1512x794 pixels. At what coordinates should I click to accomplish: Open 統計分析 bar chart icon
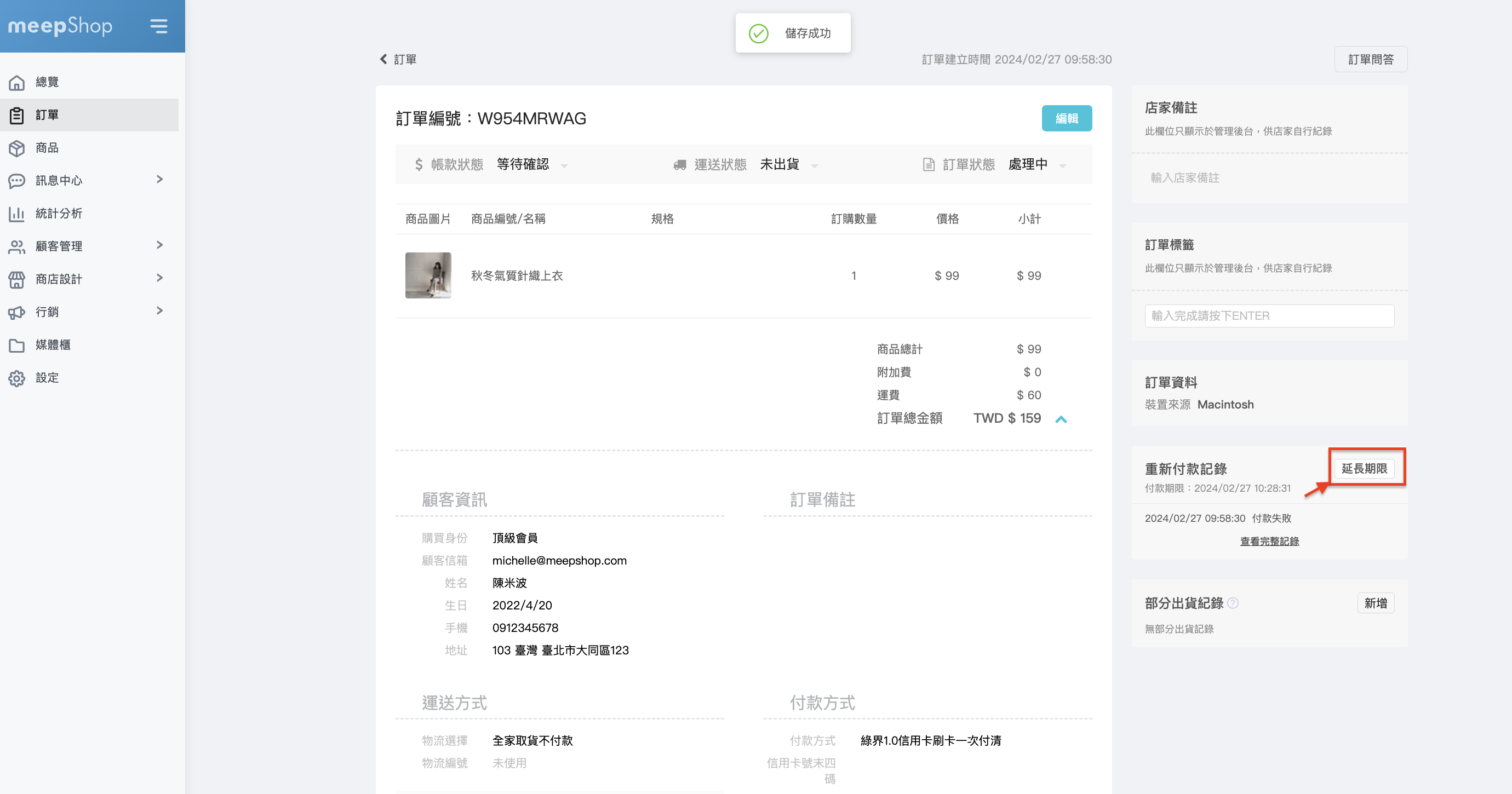pos(16,214)
